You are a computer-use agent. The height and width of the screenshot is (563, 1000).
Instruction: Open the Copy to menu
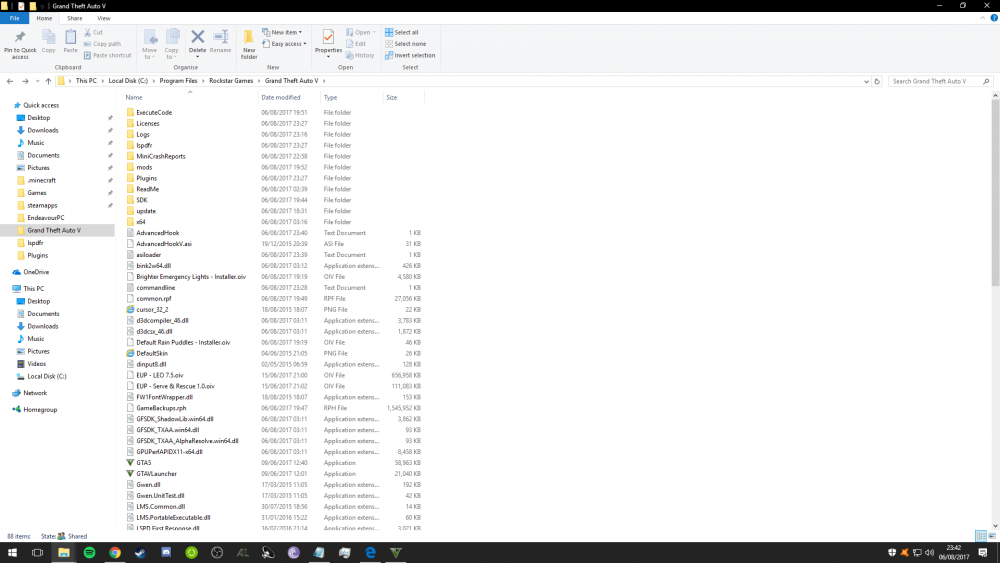coord(172,44)
